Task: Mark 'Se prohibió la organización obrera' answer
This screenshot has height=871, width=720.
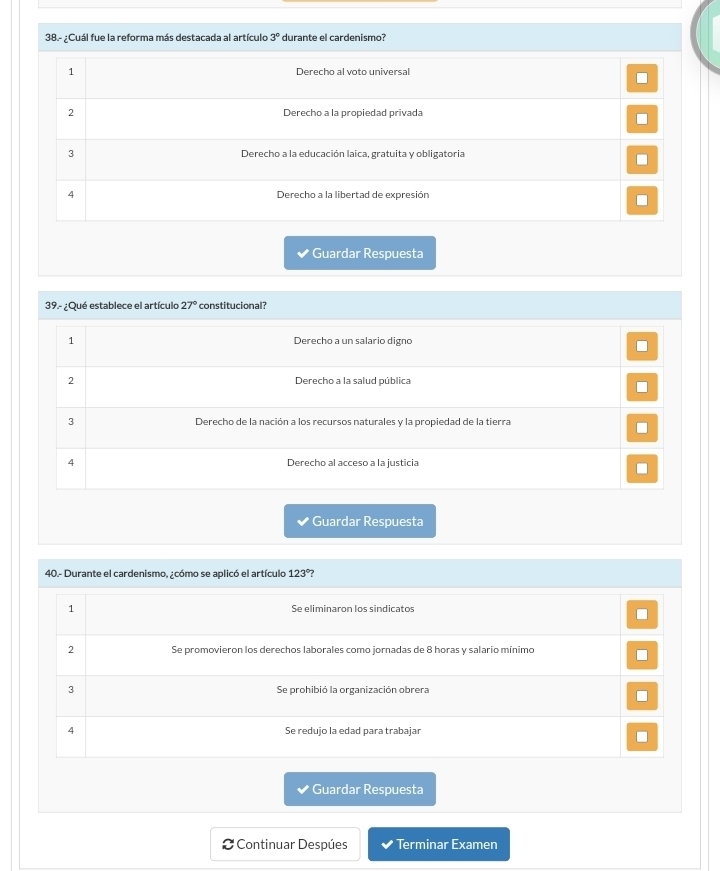Action: pyautogui.click(x=643, y=696)
